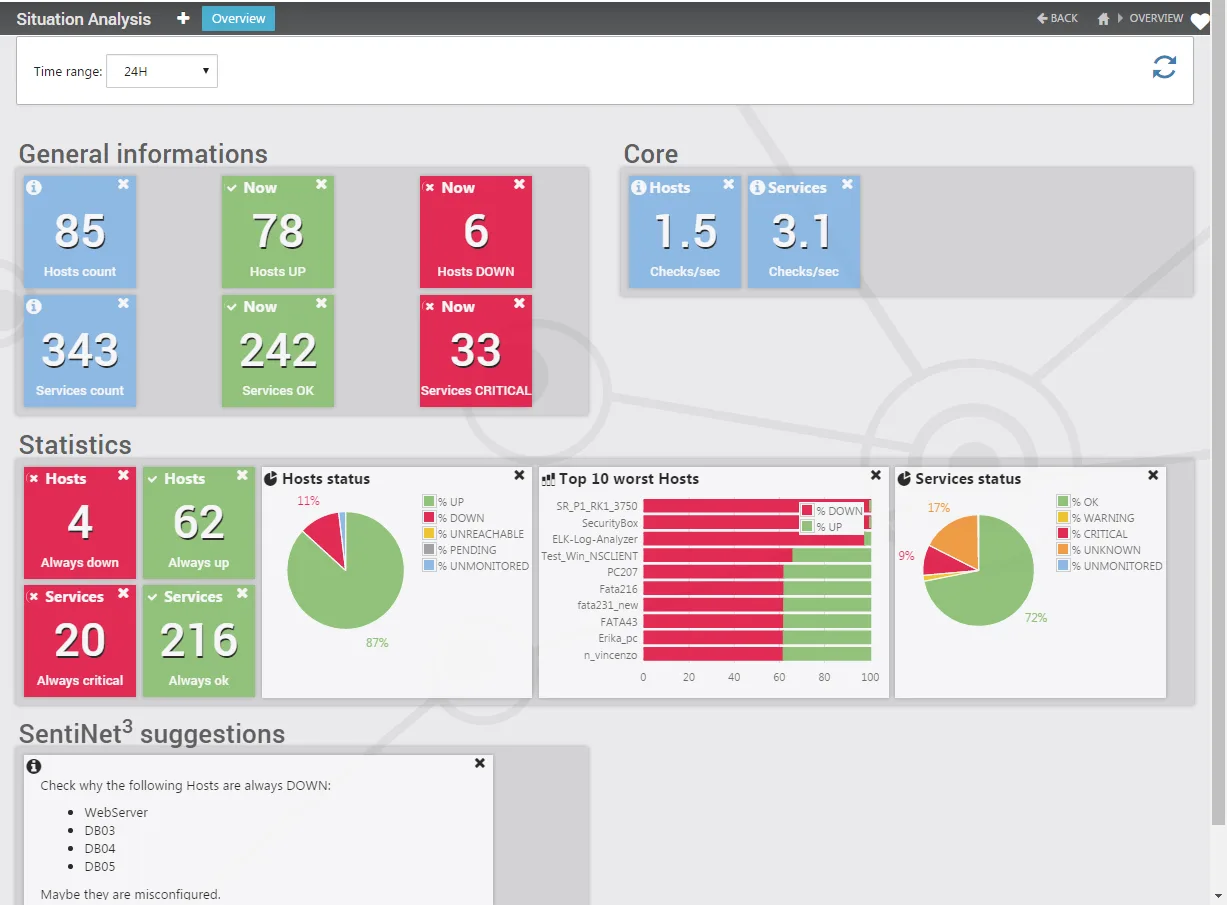Toggle % WARNING legend in Services status

[1096, 518]
